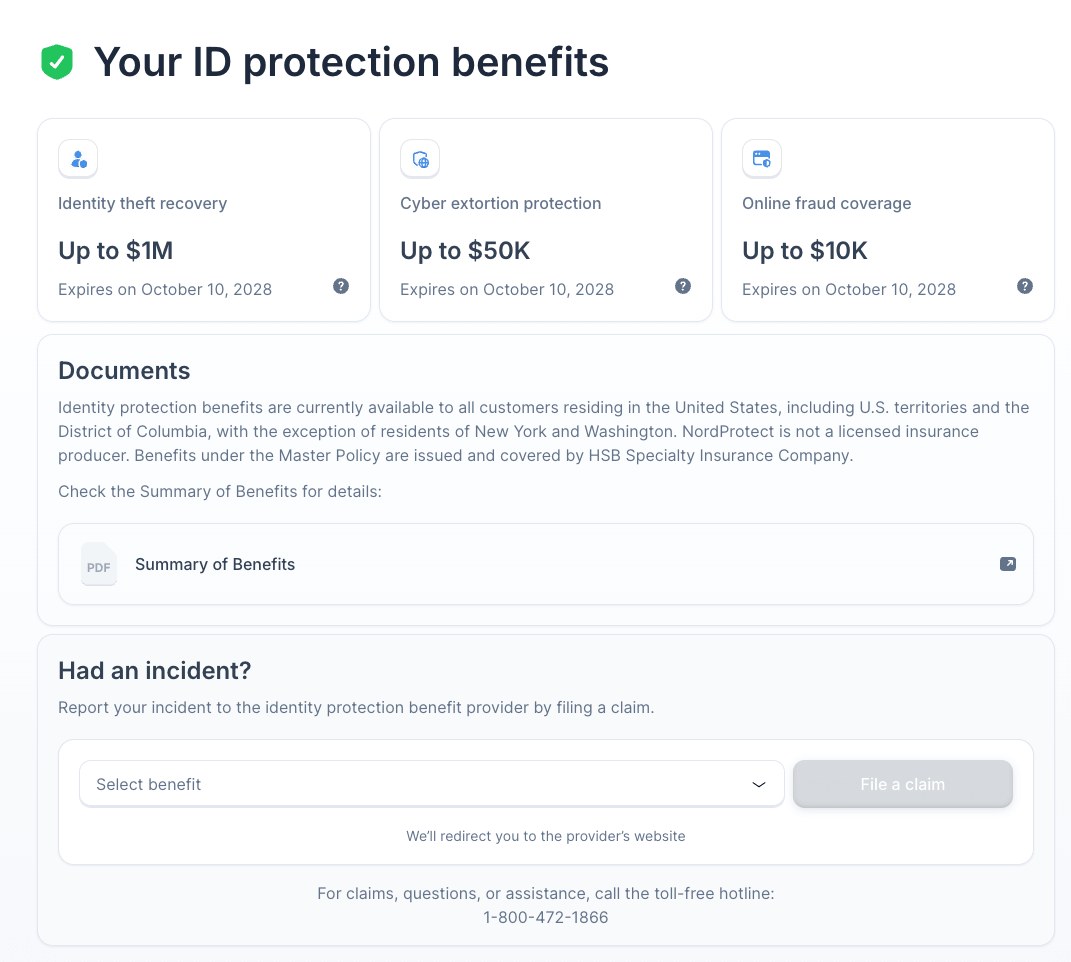This screenshot has height=962, width=1071.
Task: Select the Online fraud coverage card
Action: click(x=888, y=220)
